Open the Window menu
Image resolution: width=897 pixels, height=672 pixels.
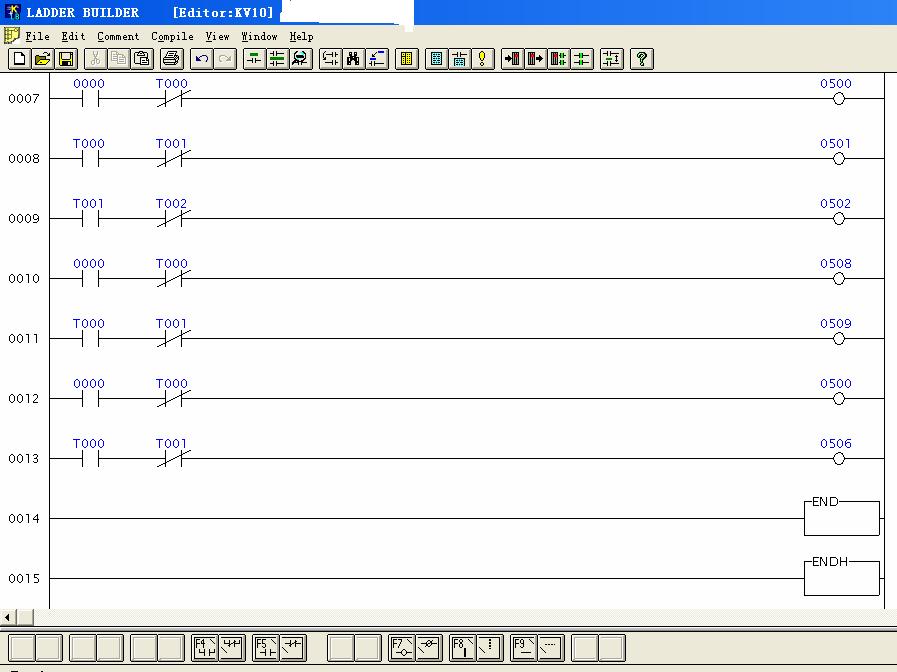tap(259, 37)
